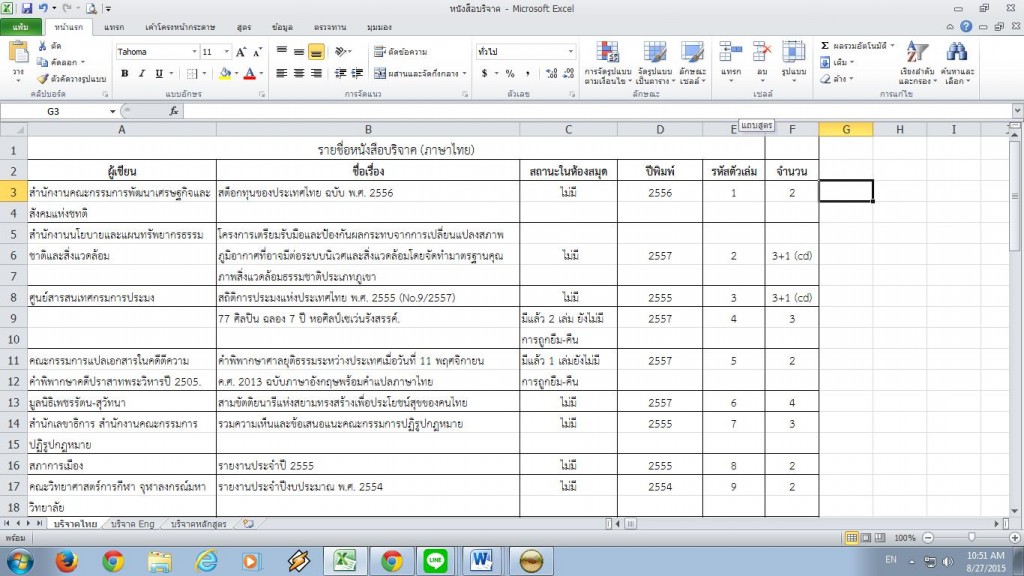
Task: Toggle the highlighted bottom vertical alignment
Action: tap(316, 51)
